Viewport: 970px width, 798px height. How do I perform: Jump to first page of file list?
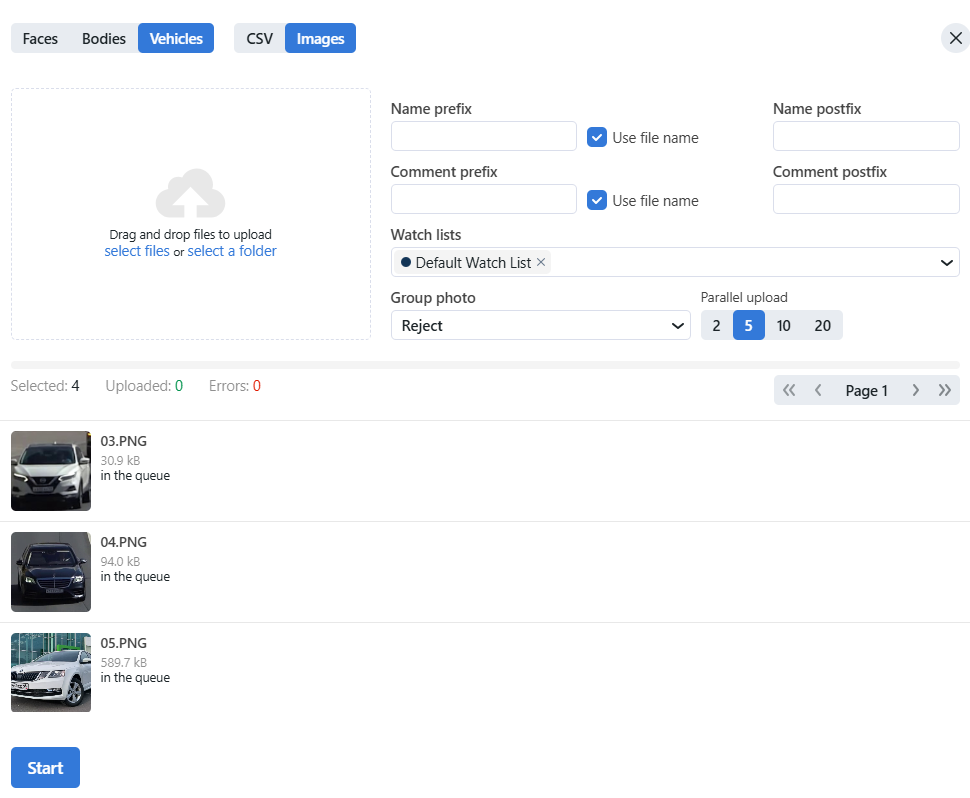tap(789, 391)
